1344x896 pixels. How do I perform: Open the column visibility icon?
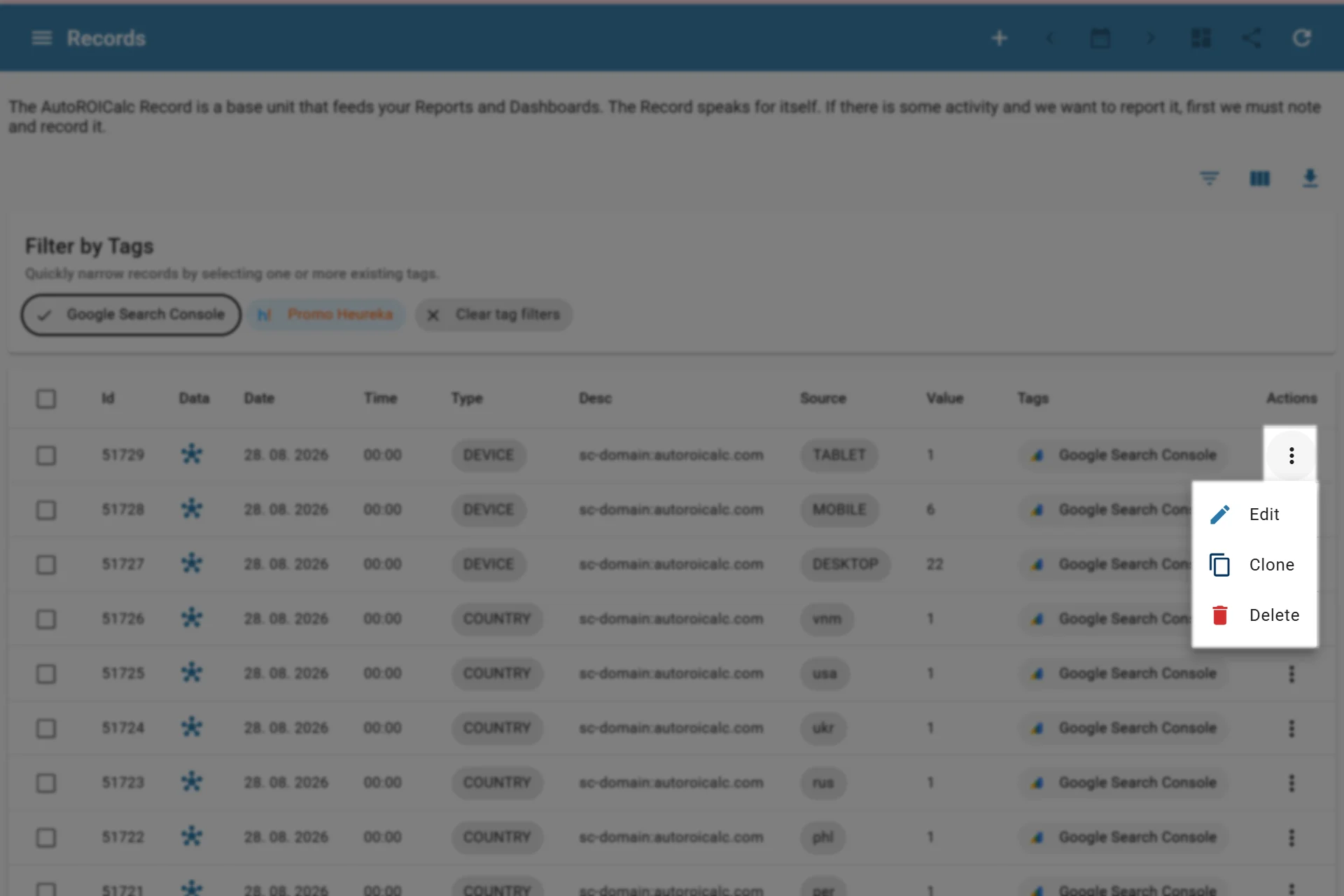pos(1260,178)
